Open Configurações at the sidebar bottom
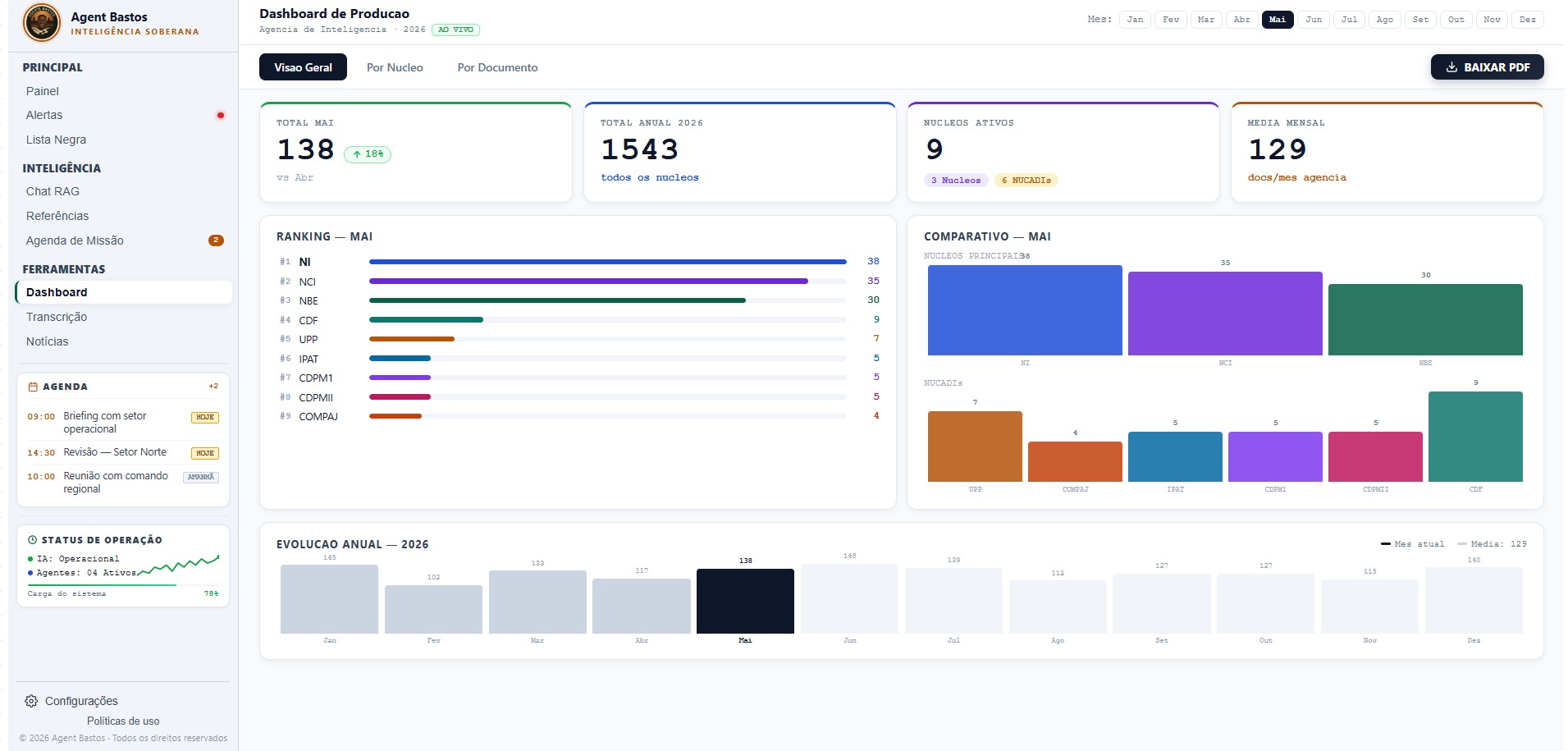 [x=71, y=701]
